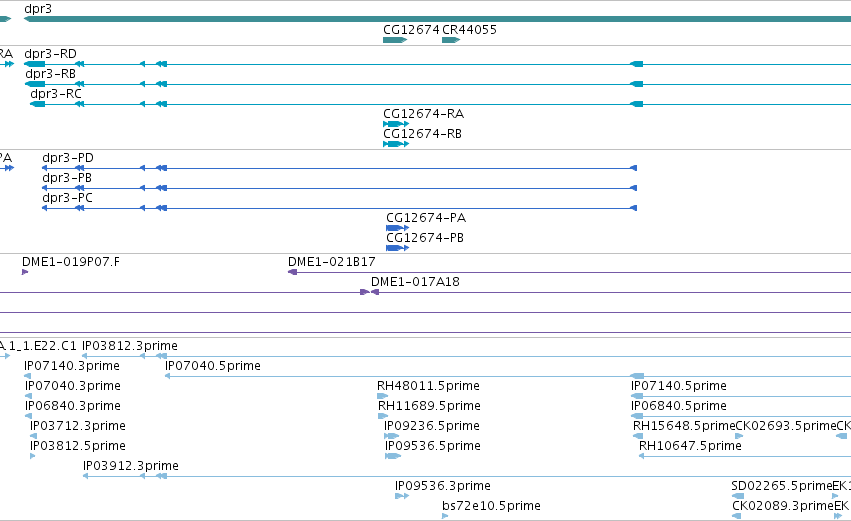The width and height of the screenshot is (851, 521).
Task: Open transcript CG12674-RA
Action: point(423,114)
